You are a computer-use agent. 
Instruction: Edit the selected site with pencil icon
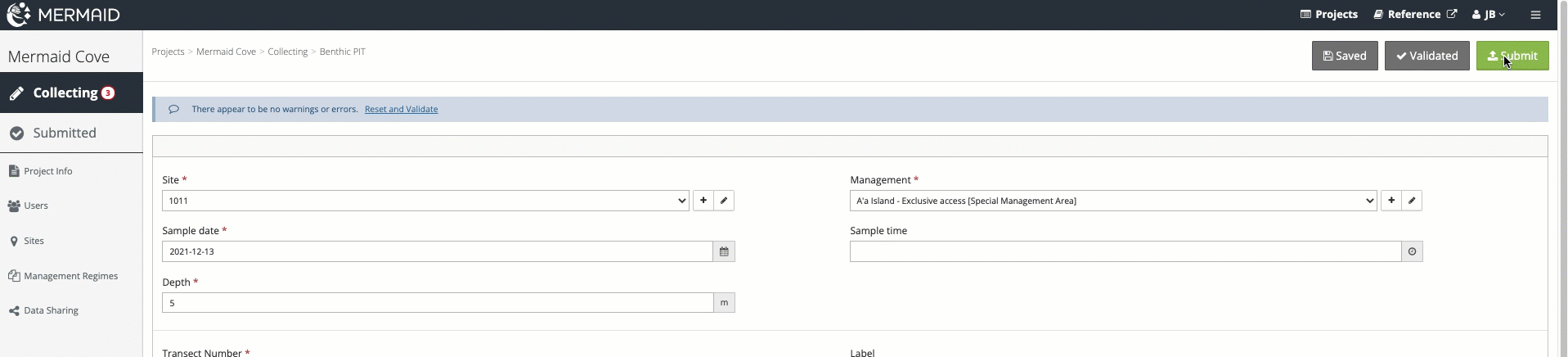[x=724, y=201]
